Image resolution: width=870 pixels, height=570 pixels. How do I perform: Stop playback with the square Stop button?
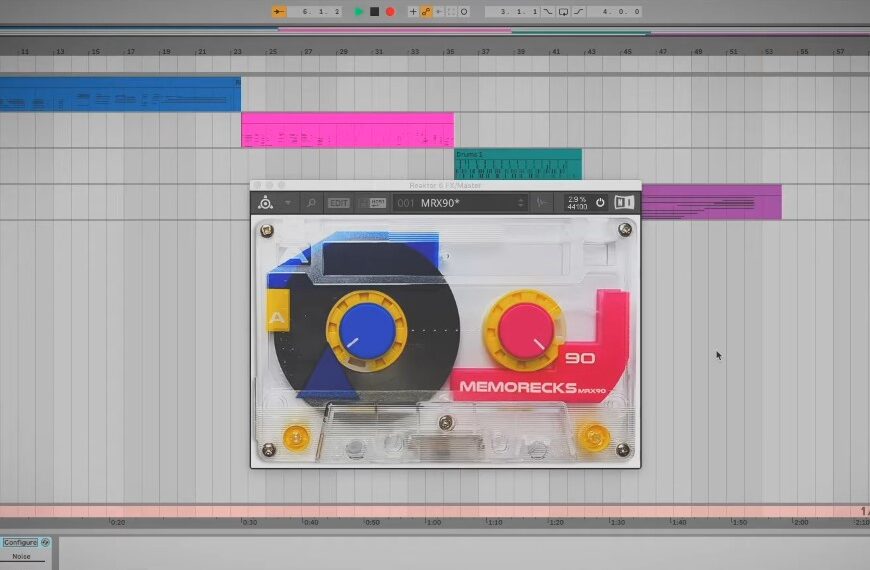tap(374, 12)
